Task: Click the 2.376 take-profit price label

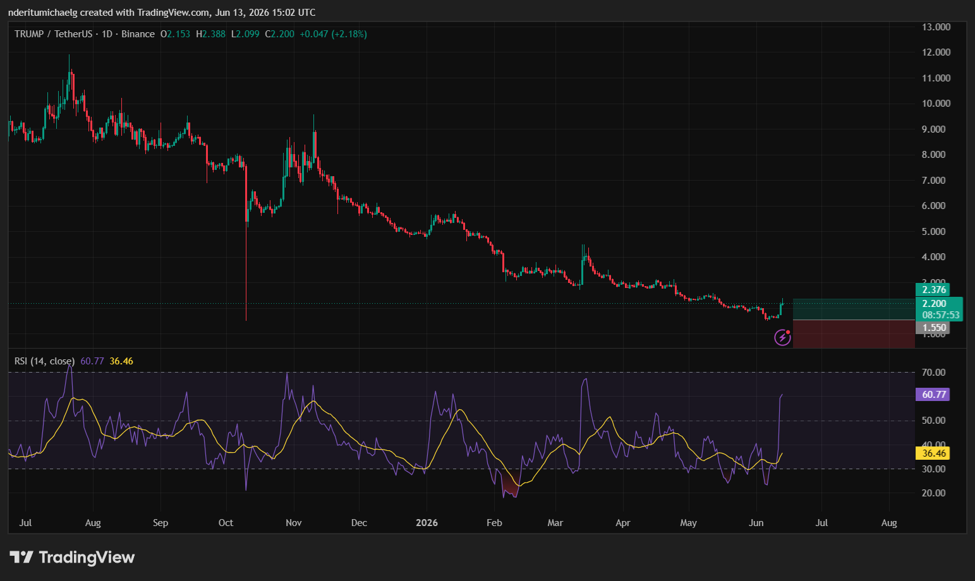Action: click(933, 289)
